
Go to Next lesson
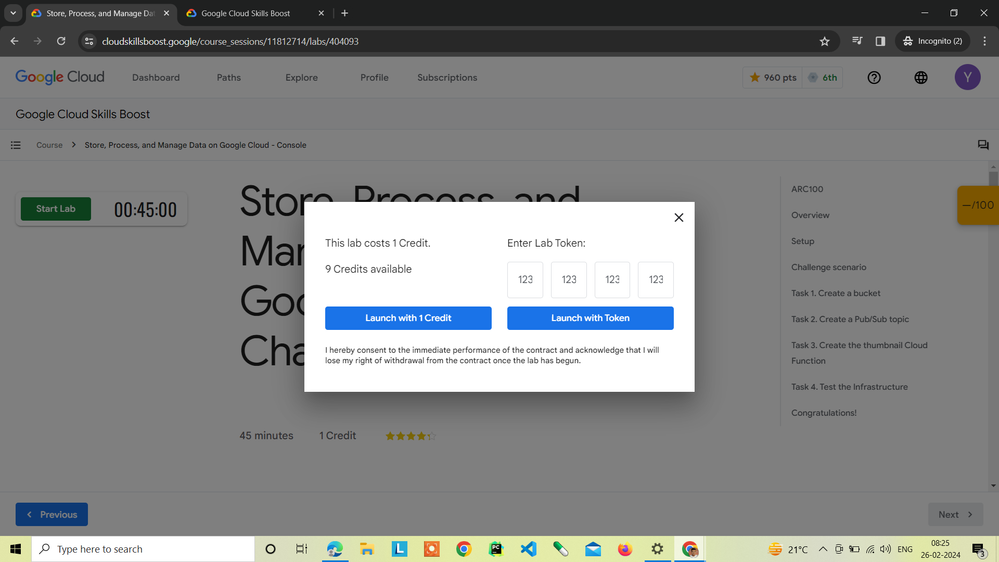pos(955,515)
